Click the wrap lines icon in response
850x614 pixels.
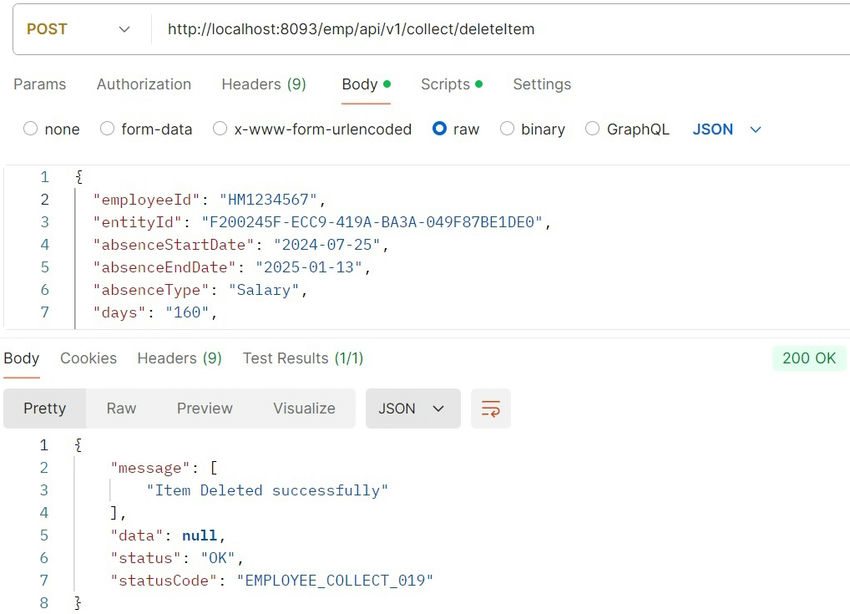coord(491,408)
